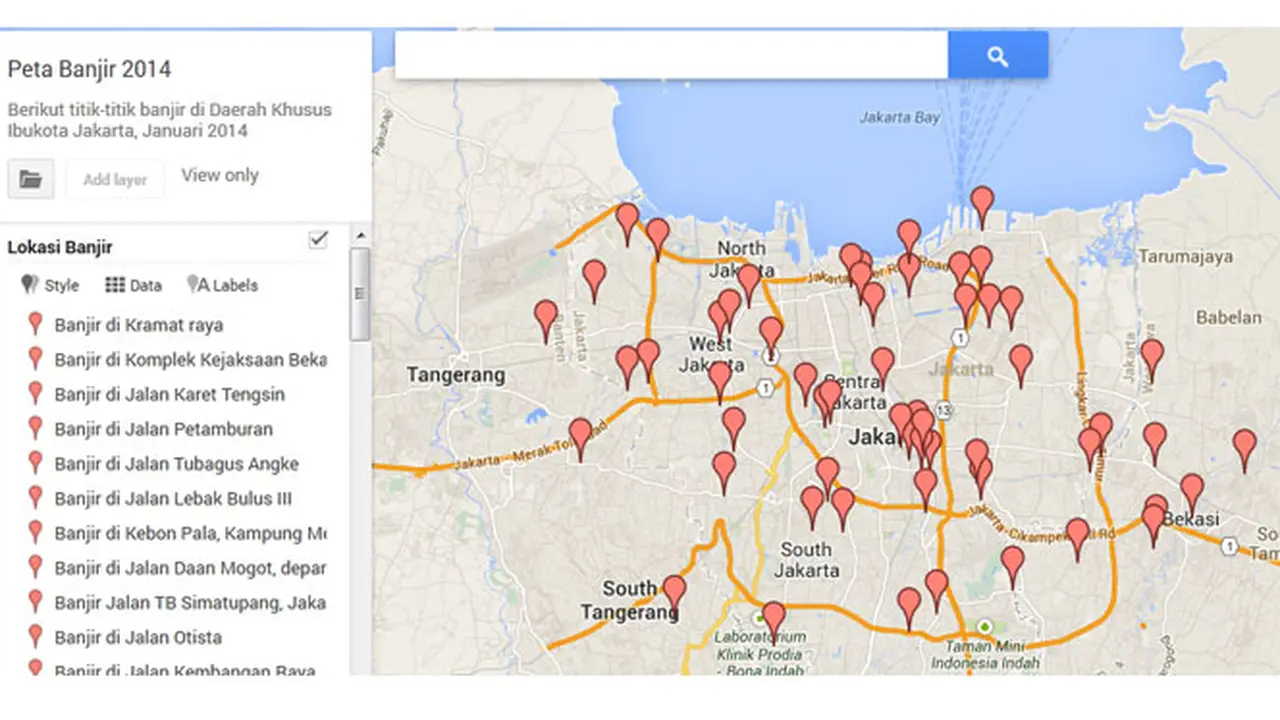This screenshot has width=1280, height=720.
Task: Select Banjir di Jalan Lebak Bulus III entry
Action: coord(173,498)
